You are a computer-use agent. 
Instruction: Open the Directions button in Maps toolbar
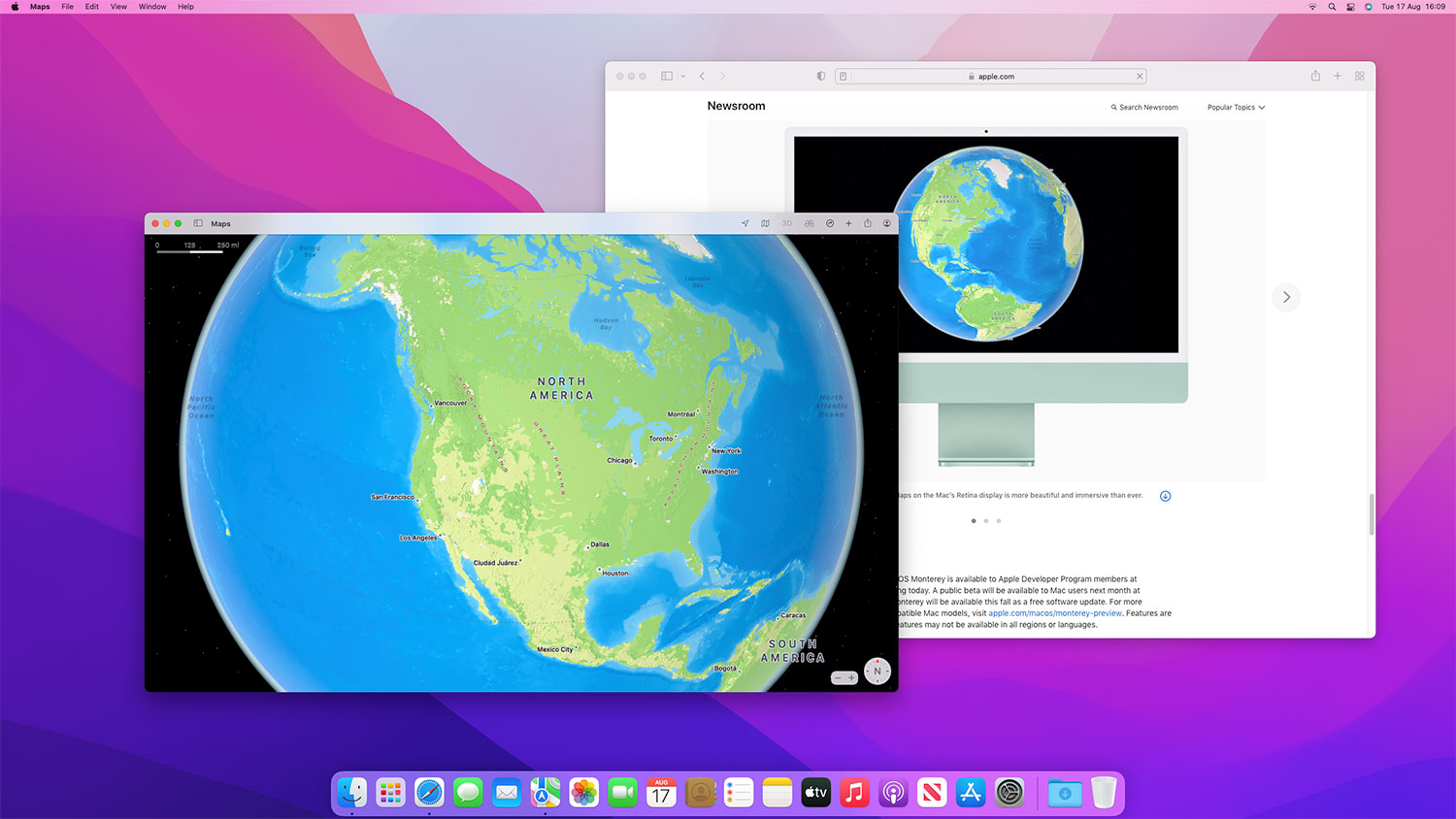830,223
